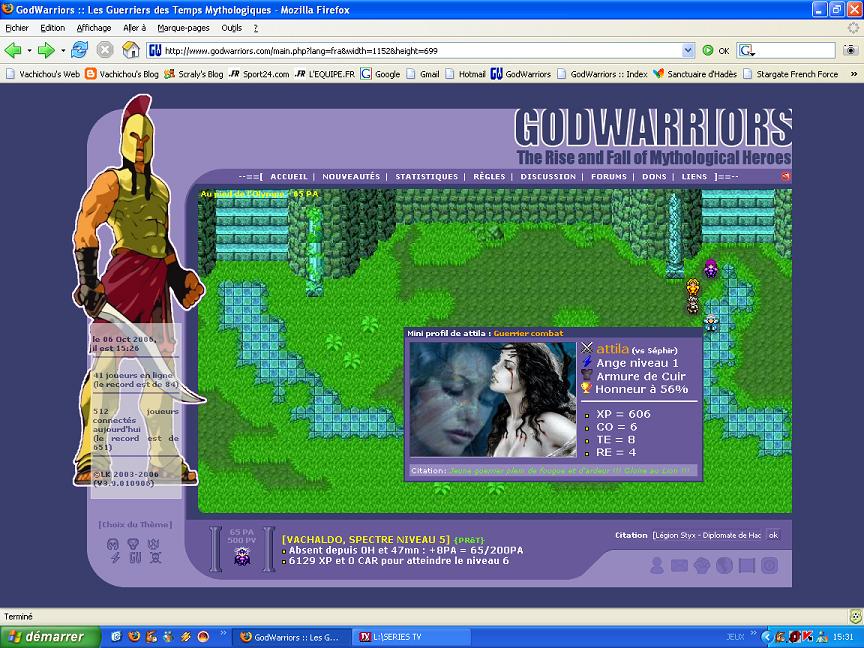Click the lightning icon beside Ange niveau 1
Image resolution: width=864 pixels, height=648 pixels.
click(x=587, y=362)
